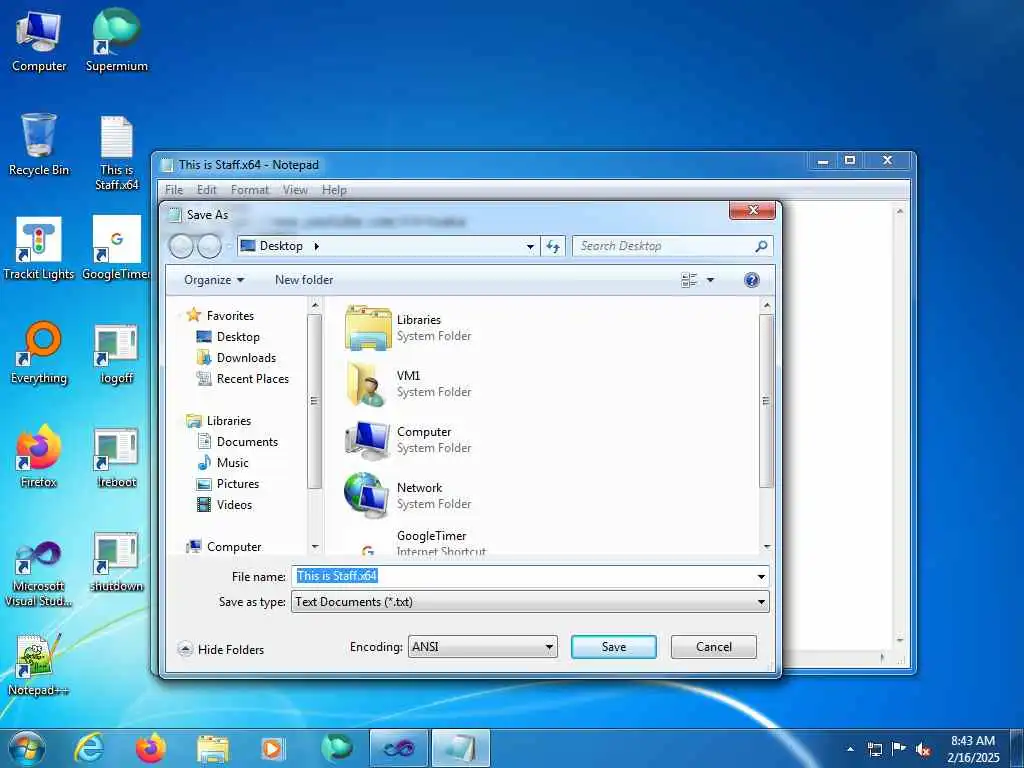Click the network tray icon
The image size is (1024, 768).
pyautogui.click(x=874, y=749)
